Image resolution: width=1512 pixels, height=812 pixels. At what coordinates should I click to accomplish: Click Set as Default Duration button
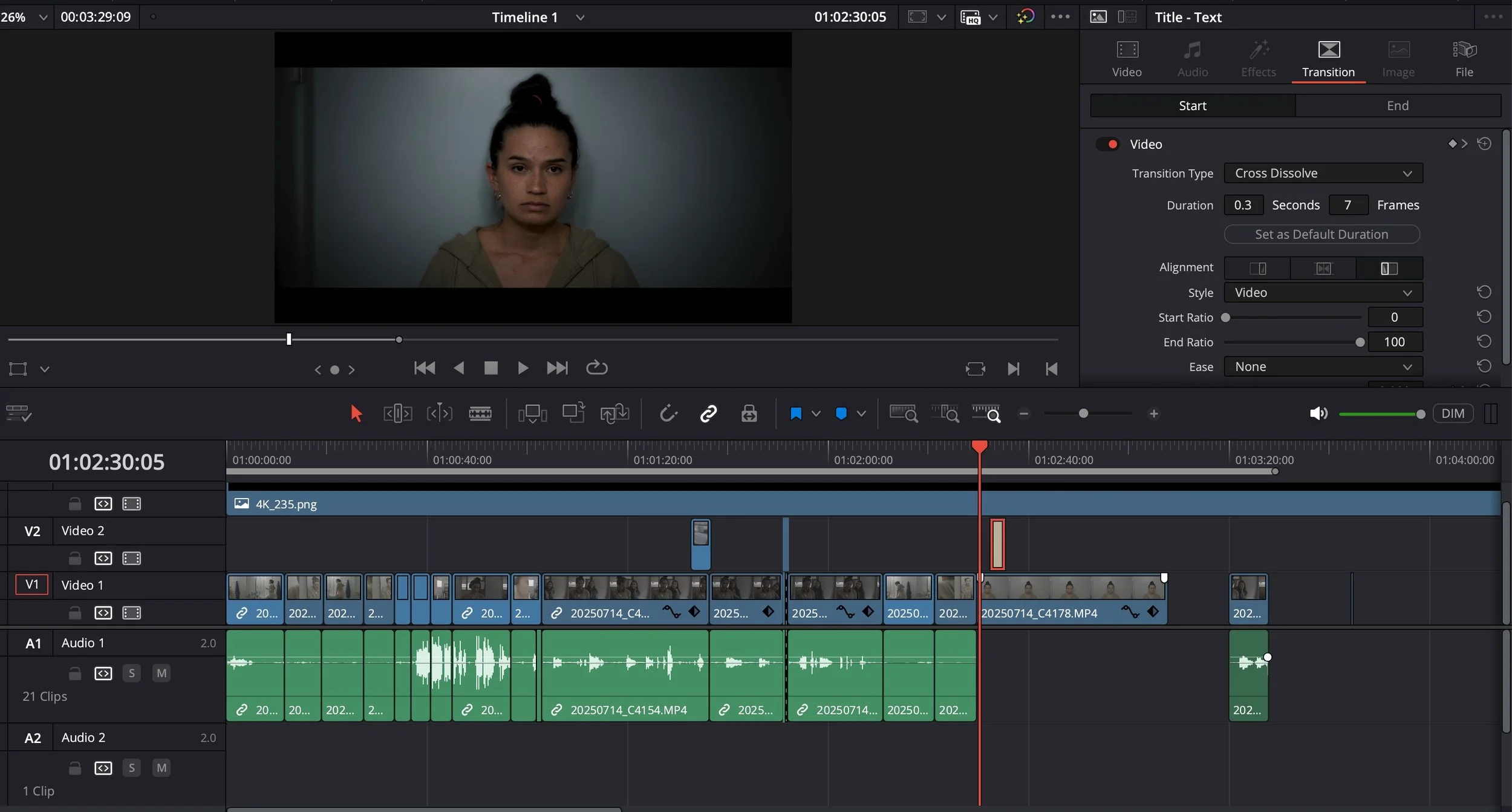(1321, 235)
